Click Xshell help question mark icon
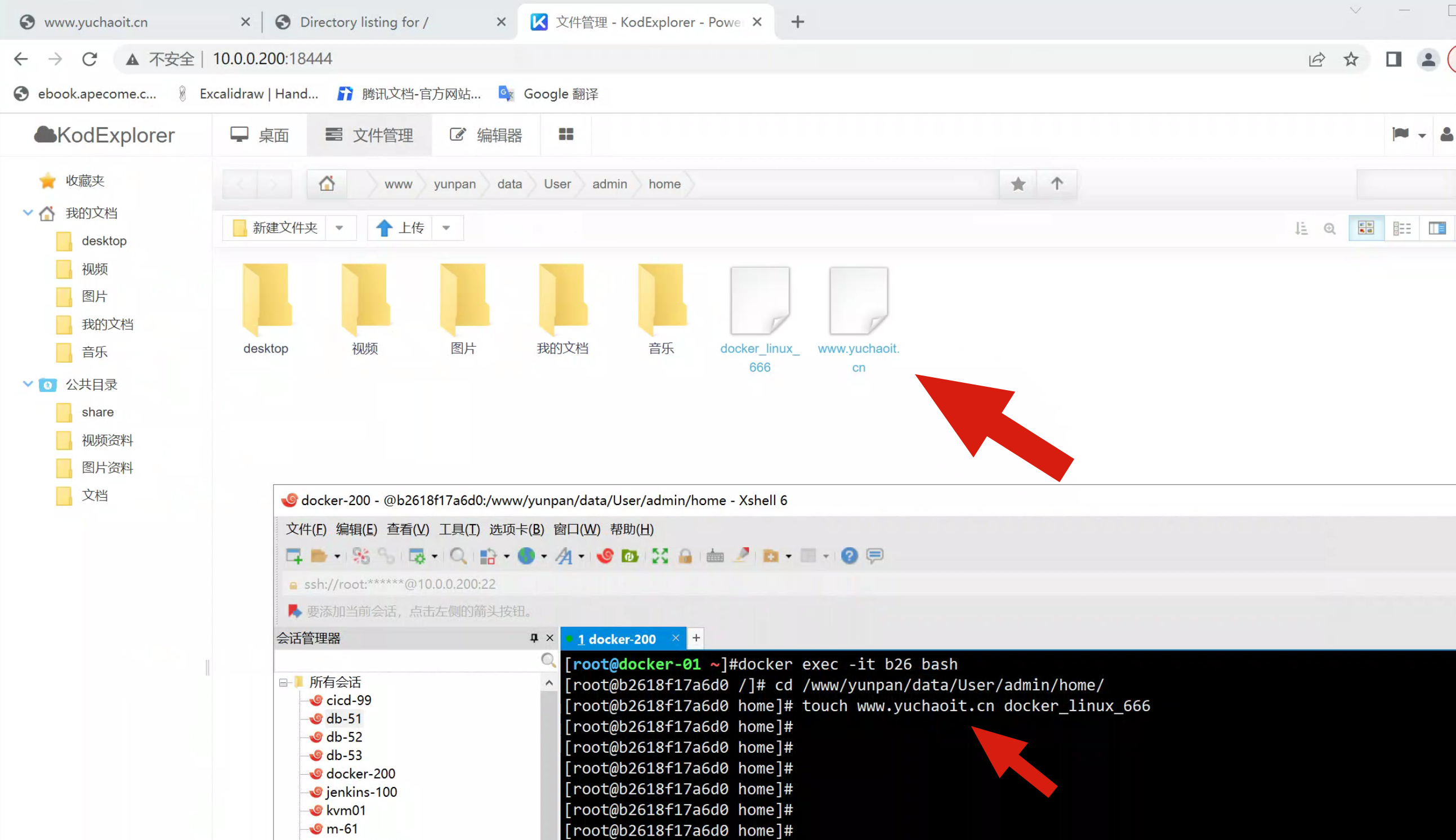Viewport: 1456px width, 840px height. click(x=848, y=556)
